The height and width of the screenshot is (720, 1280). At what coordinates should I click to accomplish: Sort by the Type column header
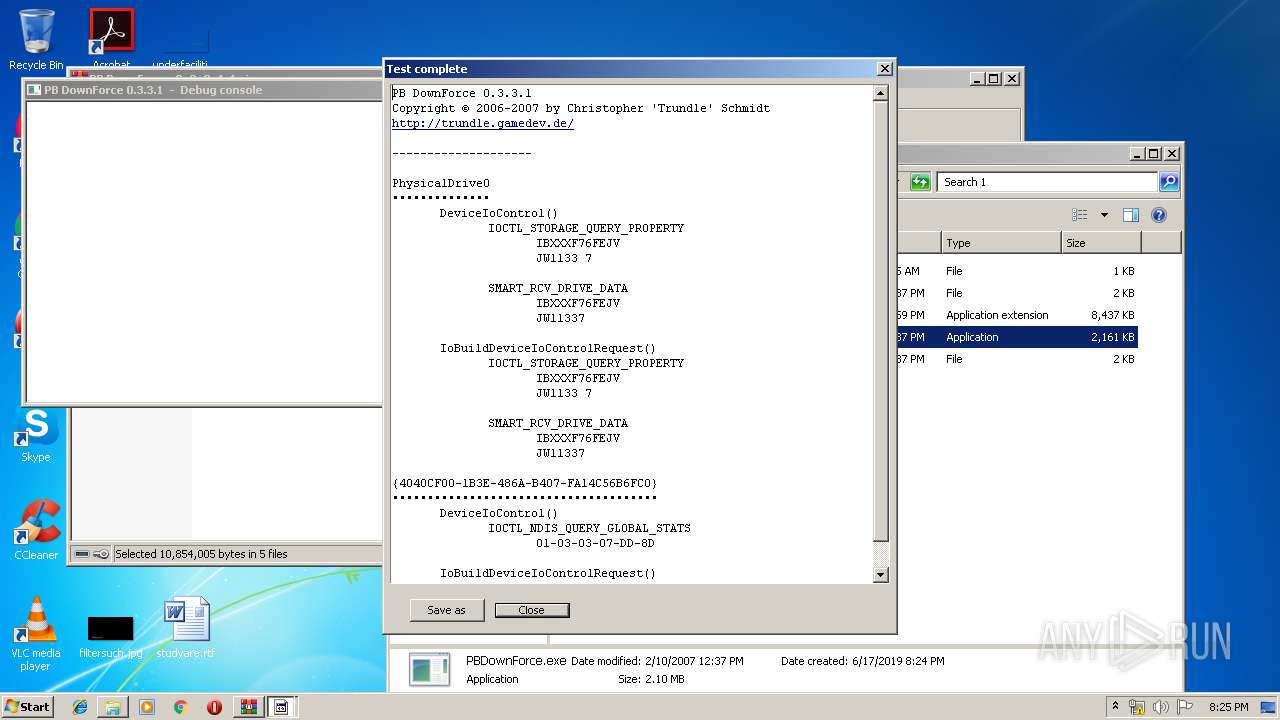tap(1001, 243)
